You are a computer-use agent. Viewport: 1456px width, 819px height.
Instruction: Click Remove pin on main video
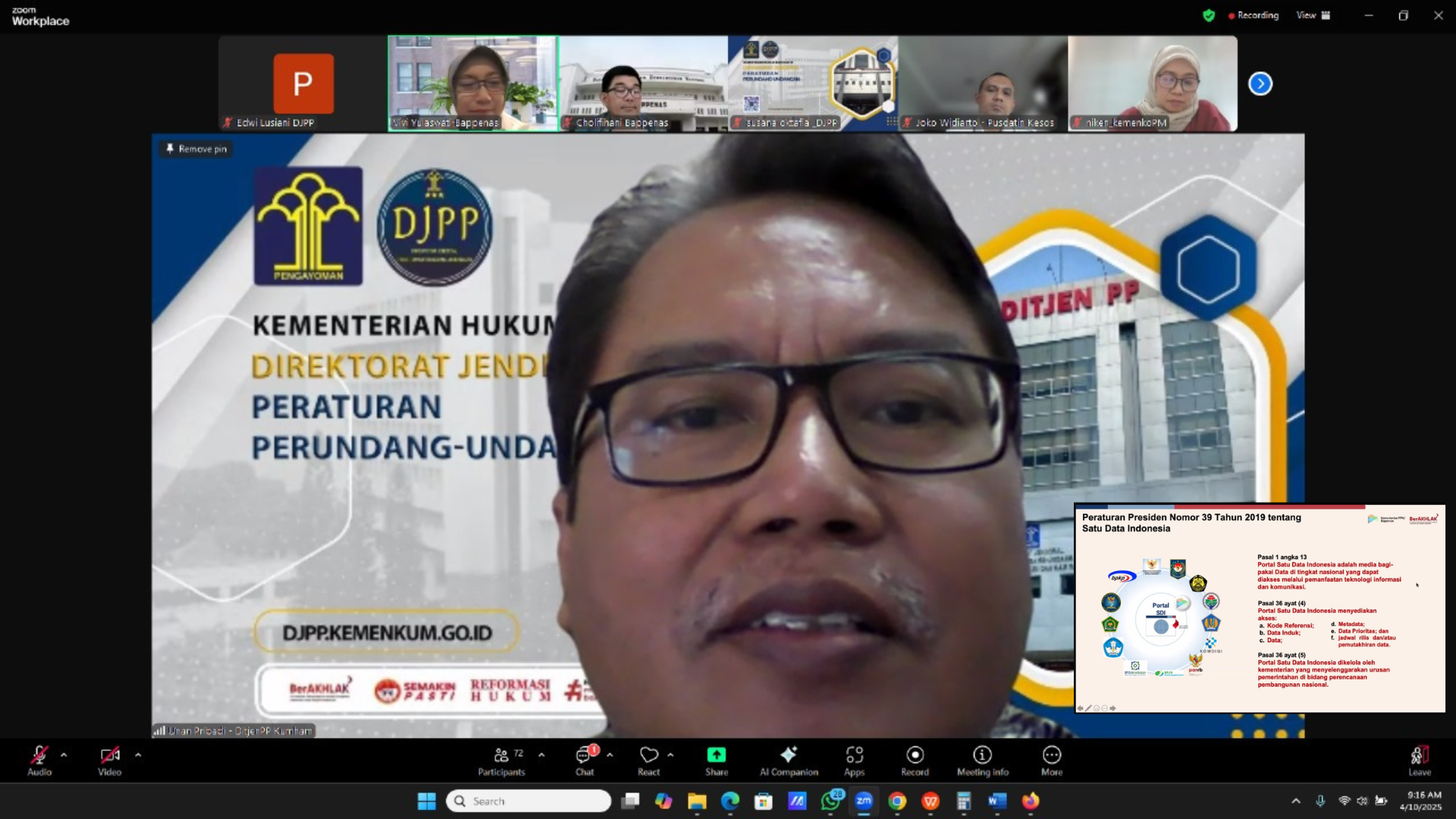click(x=196, y=149)
